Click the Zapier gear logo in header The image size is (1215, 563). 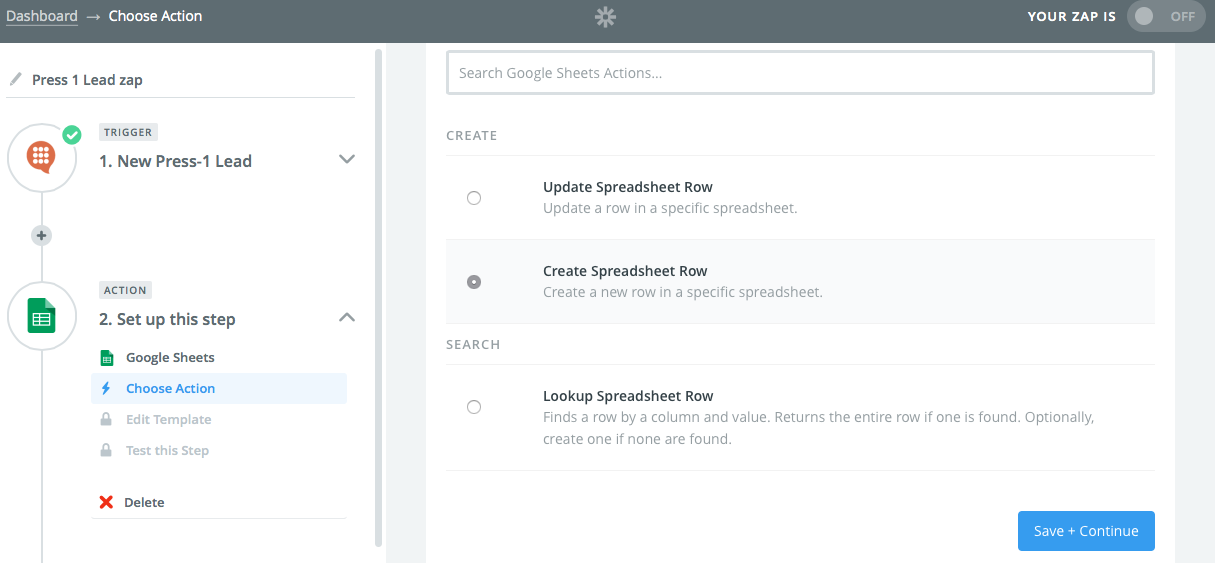click(x=605, y=16)
